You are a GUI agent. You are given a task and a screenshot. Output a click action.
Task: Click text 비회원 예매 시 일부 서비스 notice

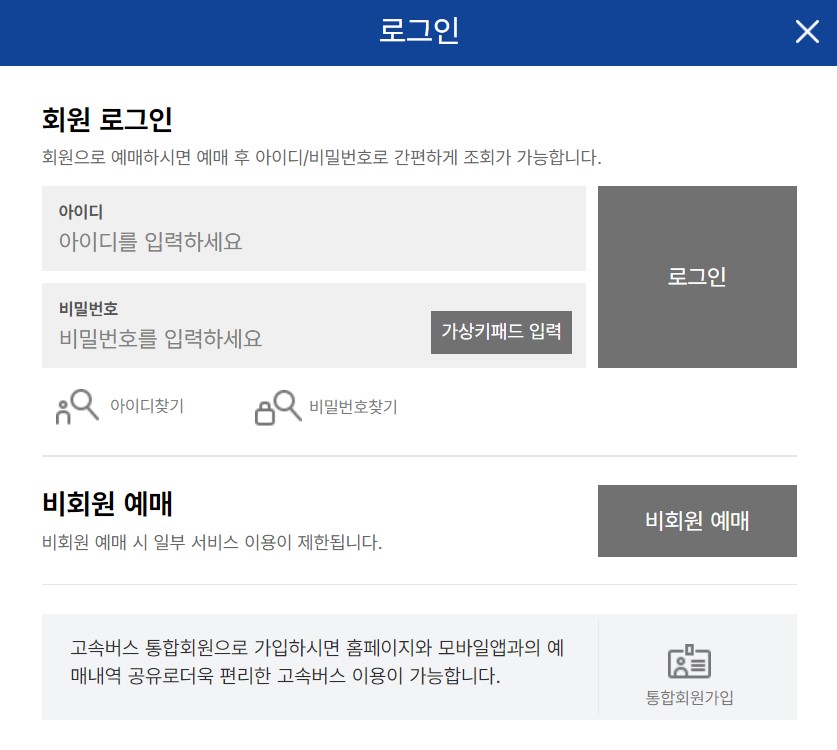click(x=212, y=542)
